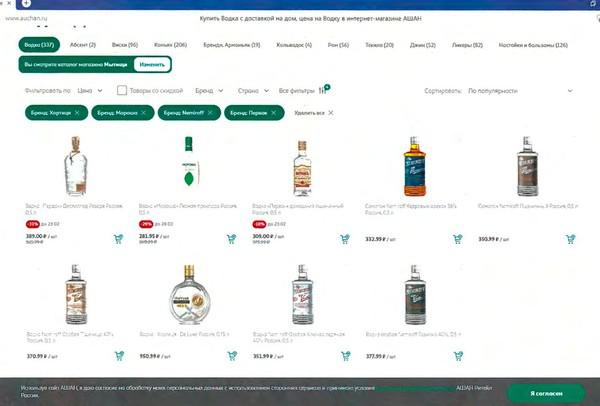Open the 377.99 ₽ Nemiroff title link
The image size is (600, 406).
413,334
